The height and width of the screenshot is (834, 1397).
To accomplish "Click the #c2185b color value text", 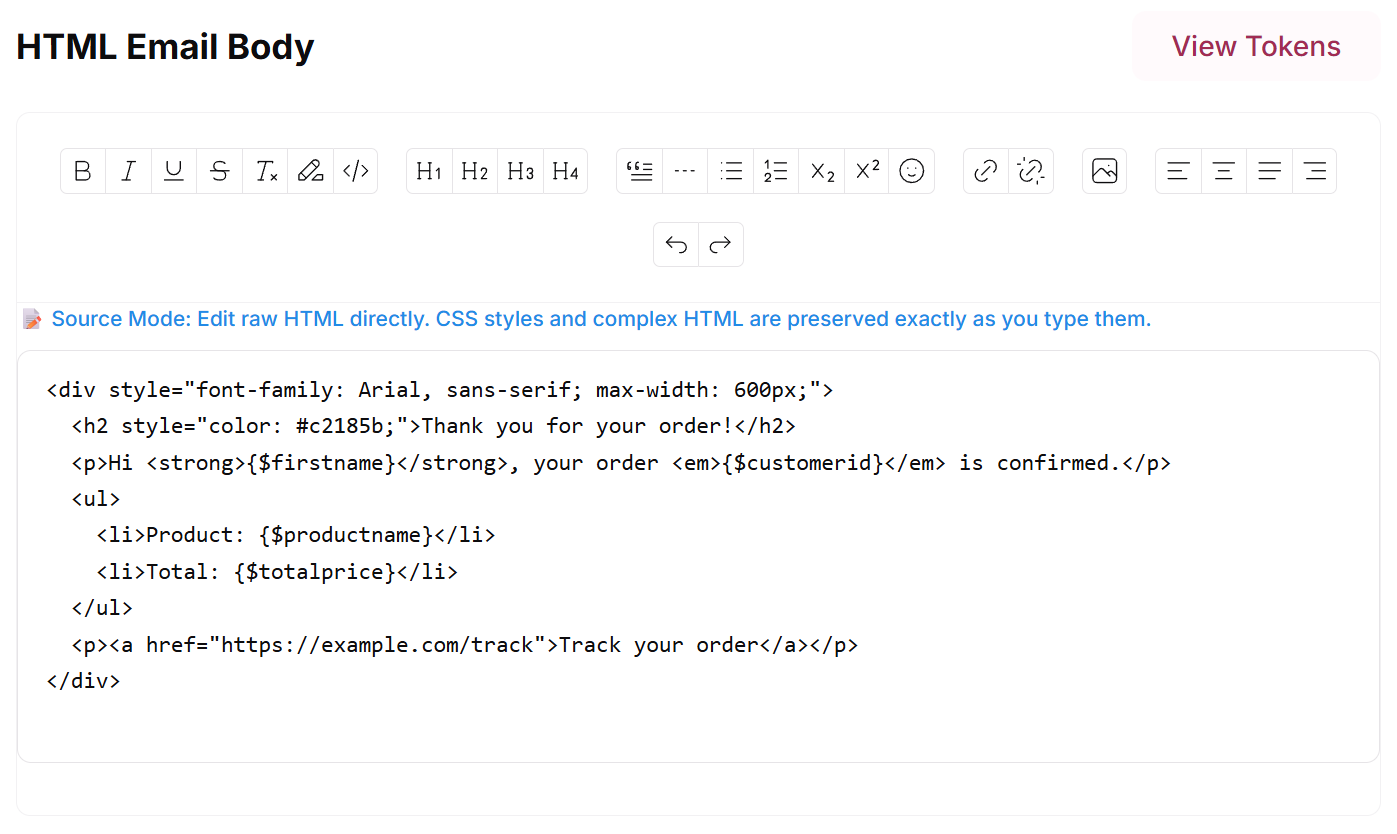I will 341,426.
